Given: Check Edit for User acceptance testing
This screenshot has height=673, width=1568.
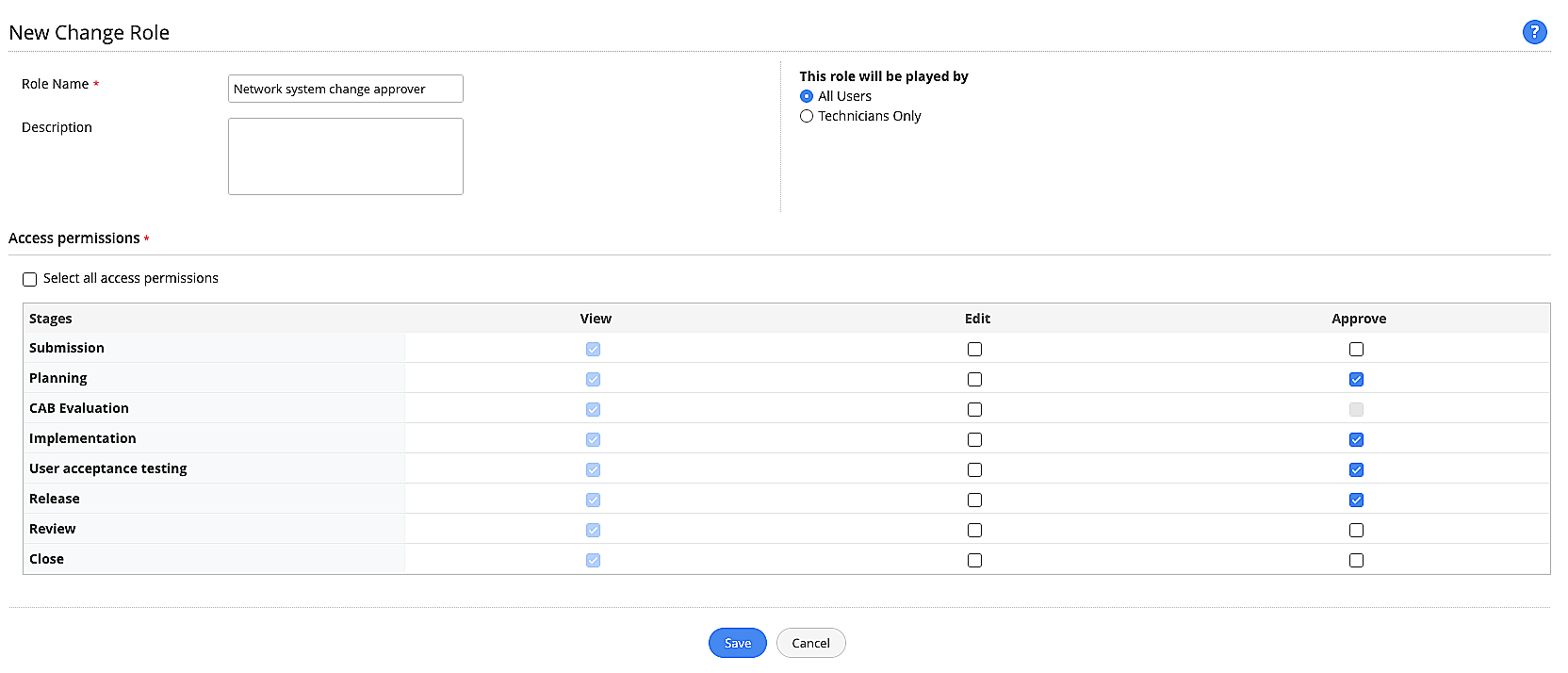Looking at the screenshot, I should (x=974, y=469).
